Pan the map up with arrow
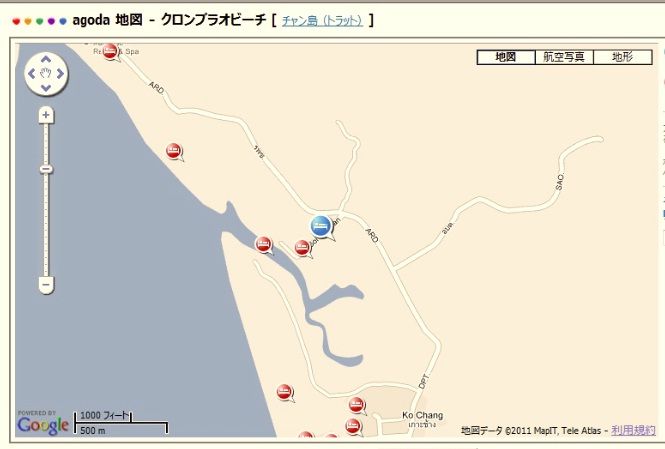 [46, 59]
